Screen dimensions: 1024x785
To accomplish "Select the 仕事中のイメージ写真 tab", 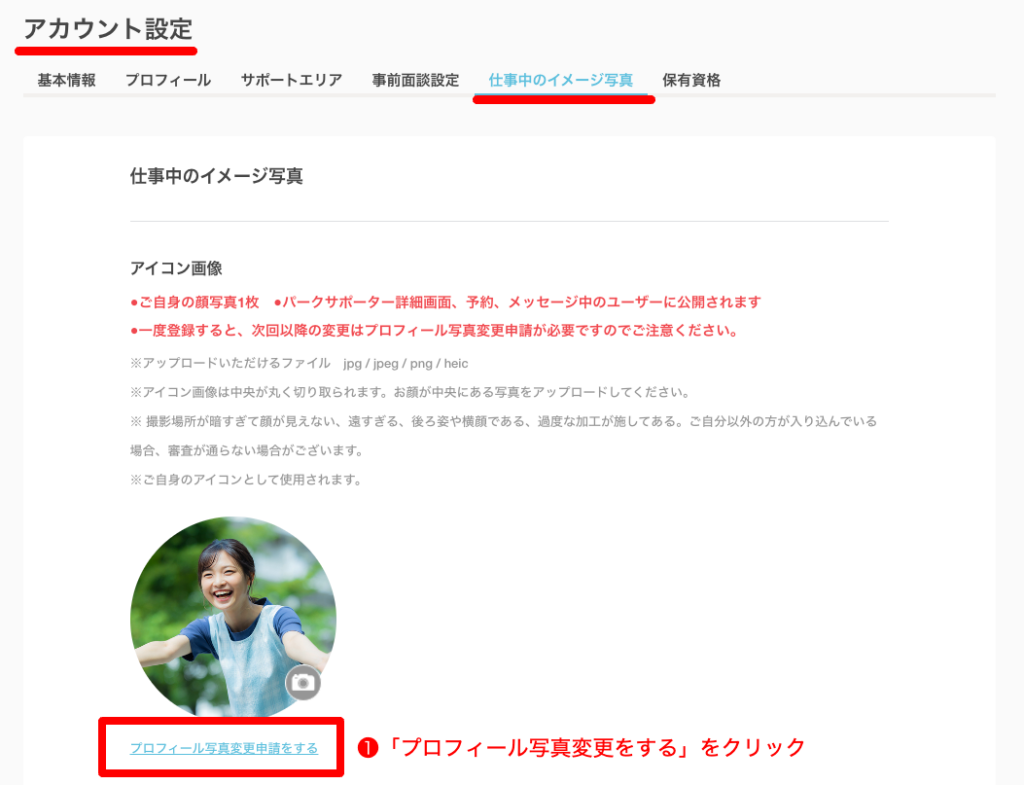I will (x=560, y=80).
